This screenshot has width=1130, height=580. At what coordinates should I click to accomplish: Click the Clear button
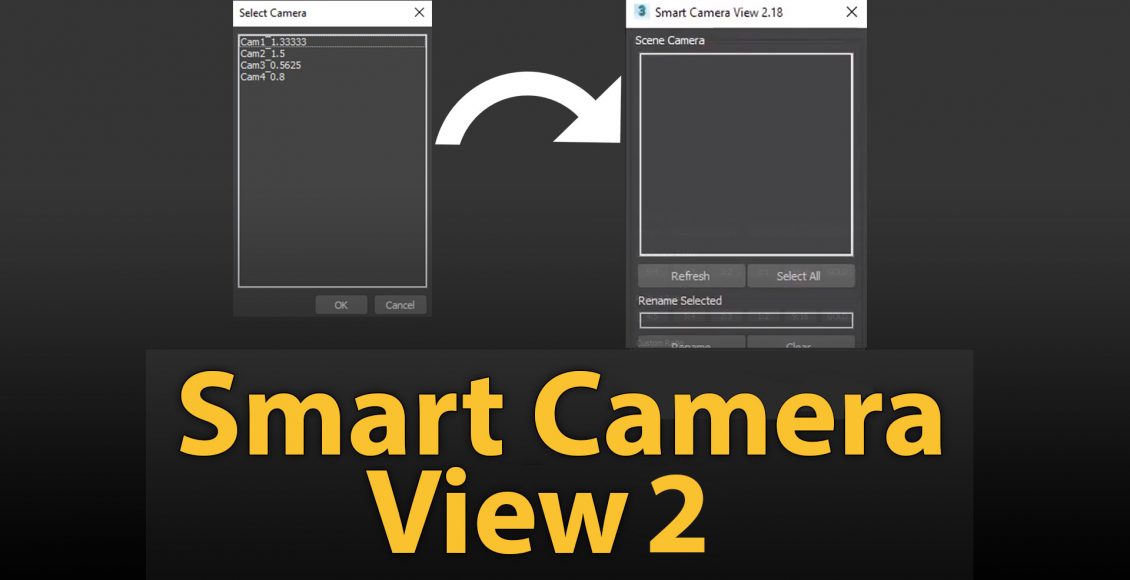pos(800,343)
